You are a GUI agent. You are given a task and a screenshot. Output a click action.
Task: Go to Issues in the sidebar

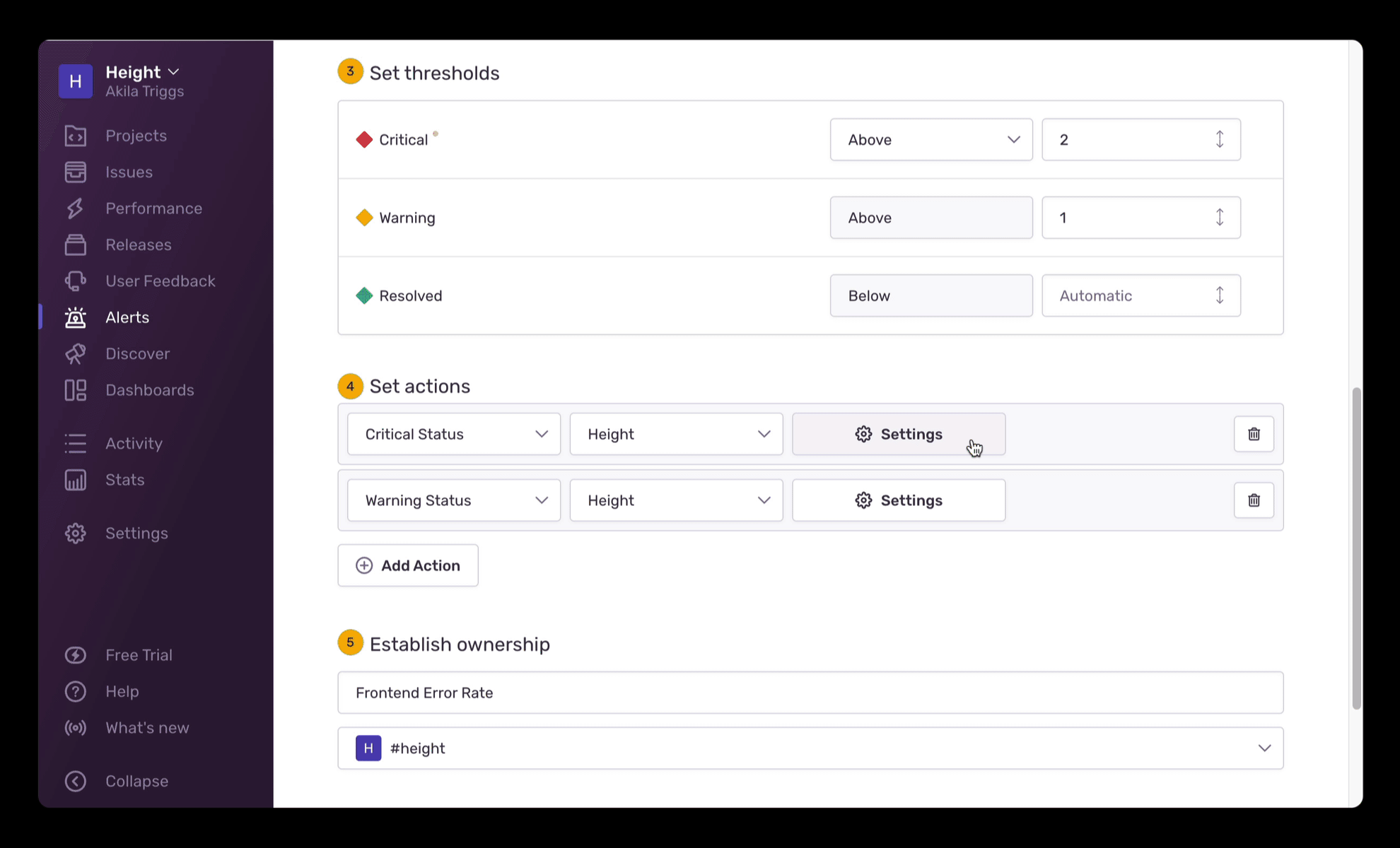tap(129, 172)
